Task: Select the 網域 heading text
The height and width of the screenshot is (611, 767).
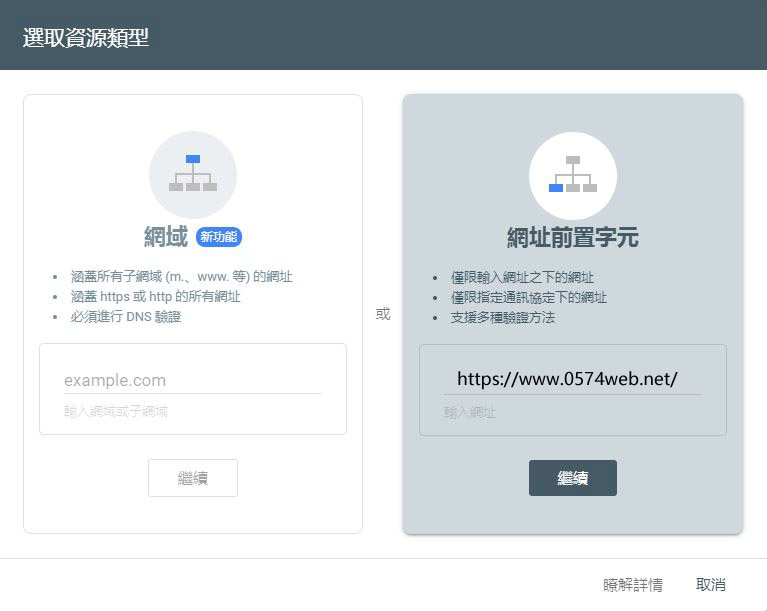Action: (166, 237)
